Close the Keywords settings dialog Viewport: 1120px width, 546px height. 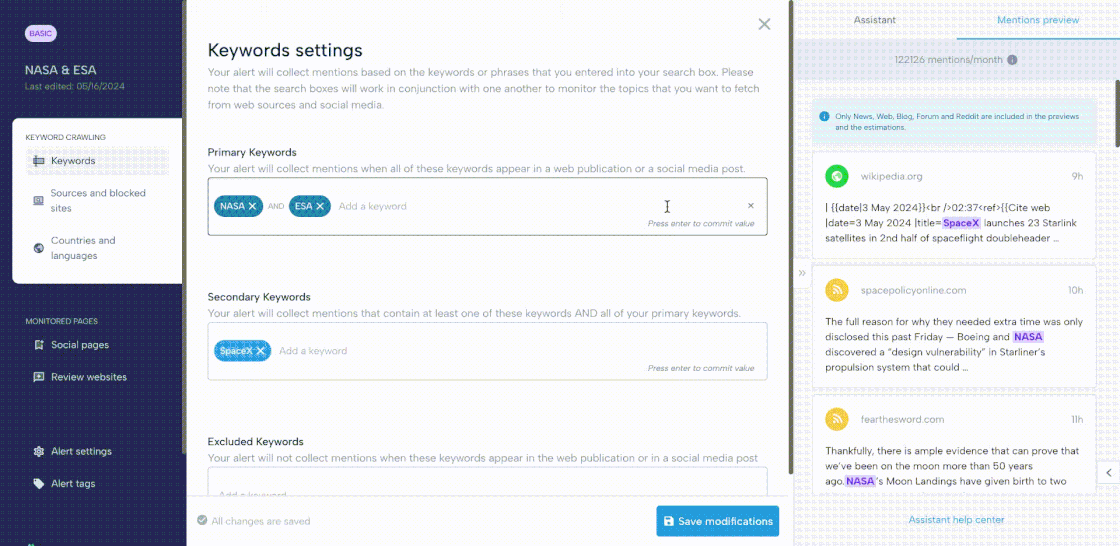coord(764,24)
